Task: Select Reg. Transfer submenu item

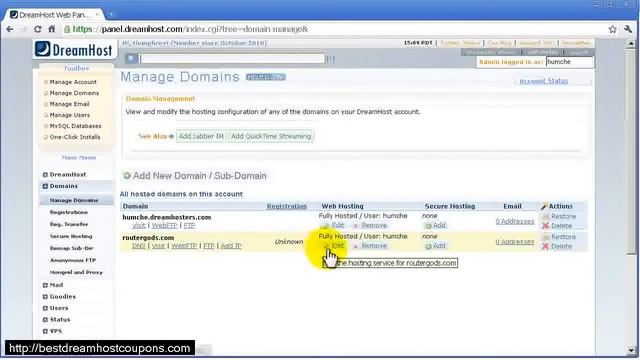Action: [69, 224]
